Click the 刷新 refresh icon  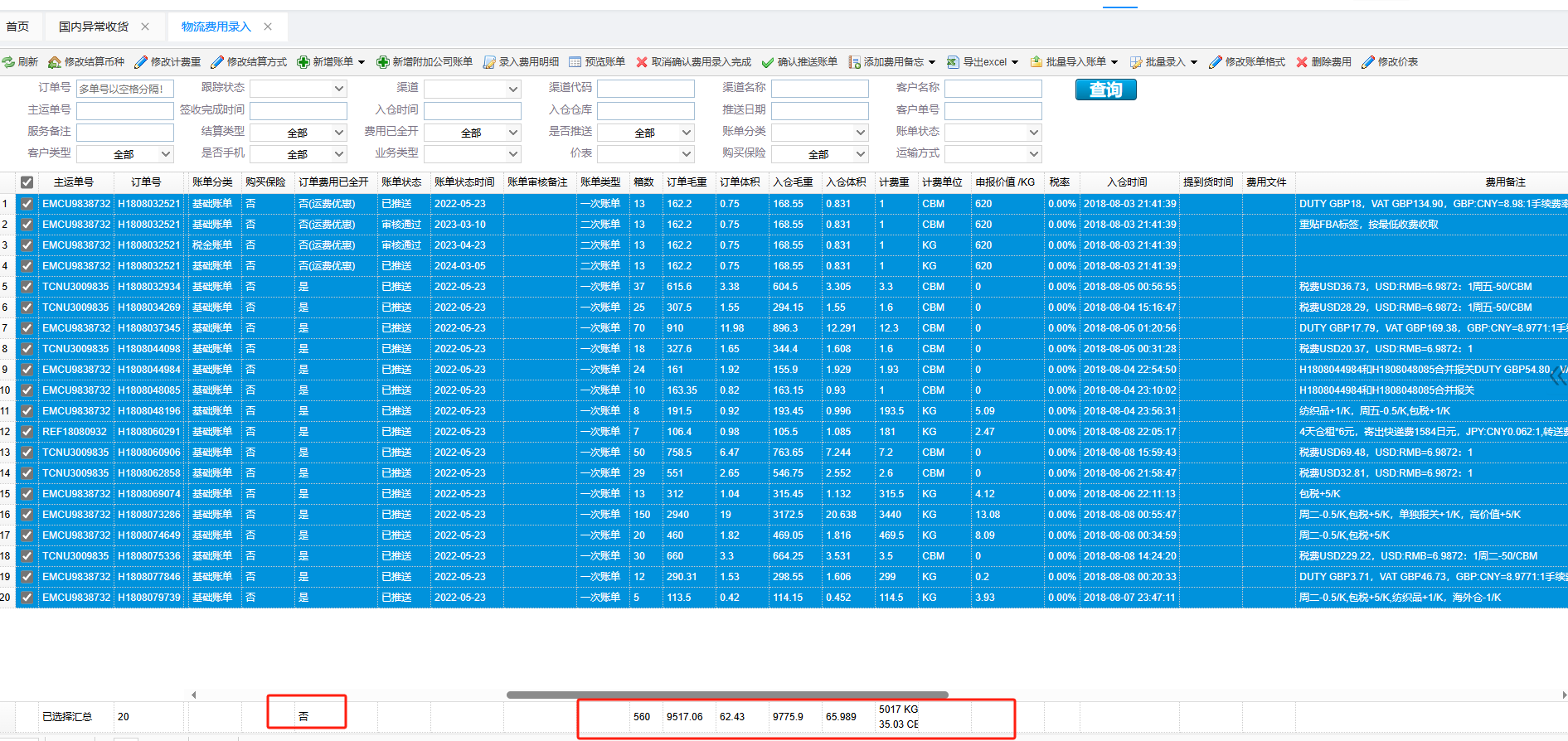8,62
